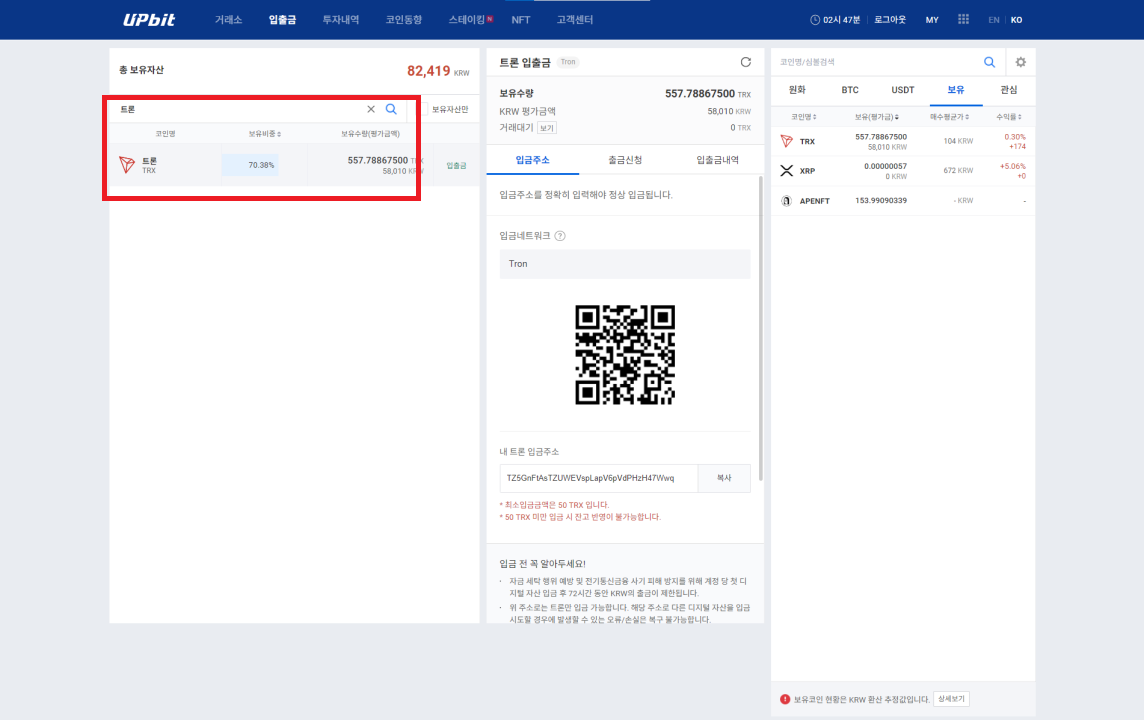Click the 보기 button next to 거래대기

click(547, 128)
